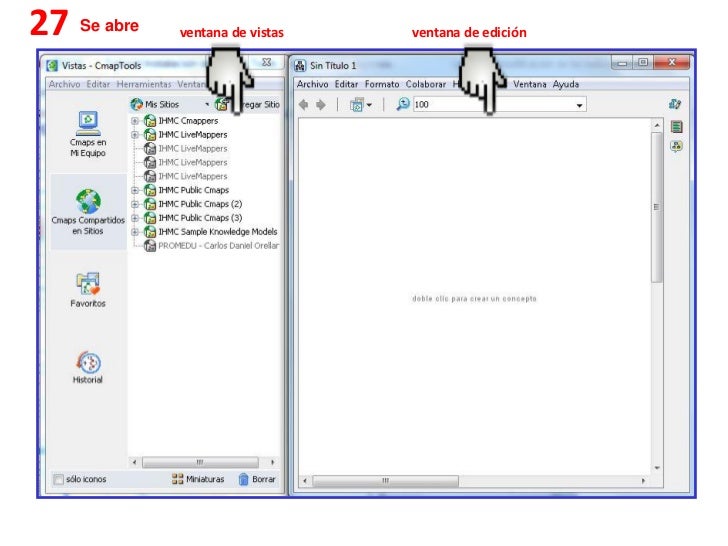Open the Colaborar menu
The image size is (728, 546).
(x=426, y=84)
